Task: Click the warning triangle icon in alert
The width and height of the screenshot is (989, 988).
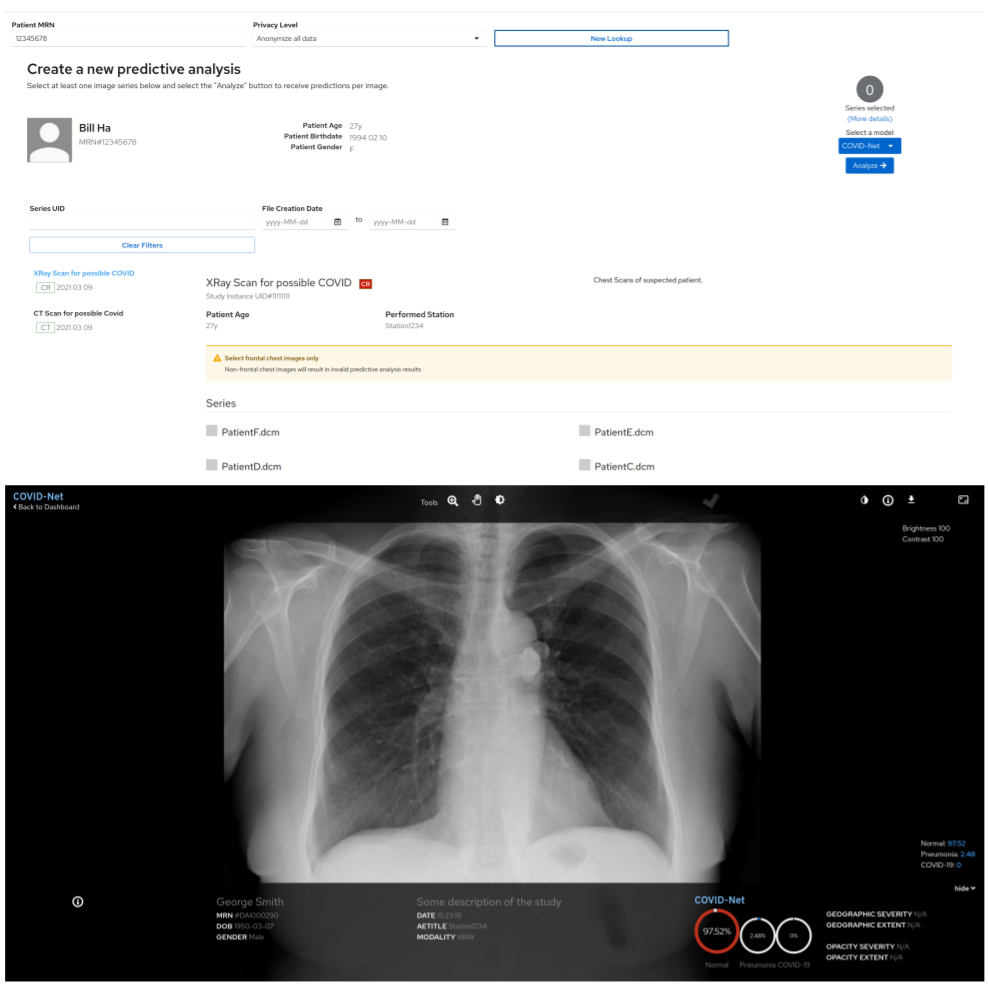Action: (217, 358)
